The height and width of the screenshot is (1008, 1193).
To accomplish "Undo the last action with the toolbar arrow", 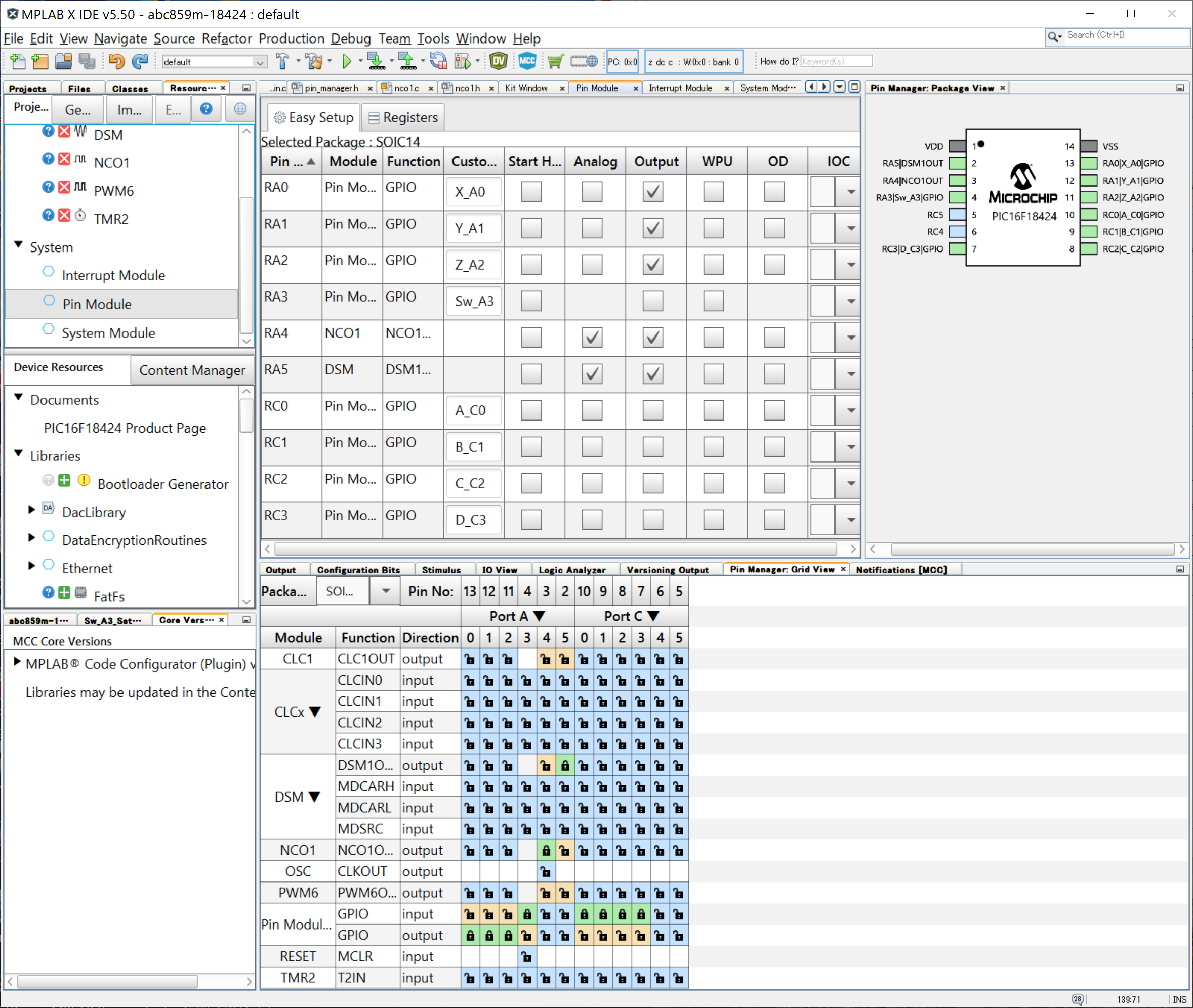I will pos(116,61).
